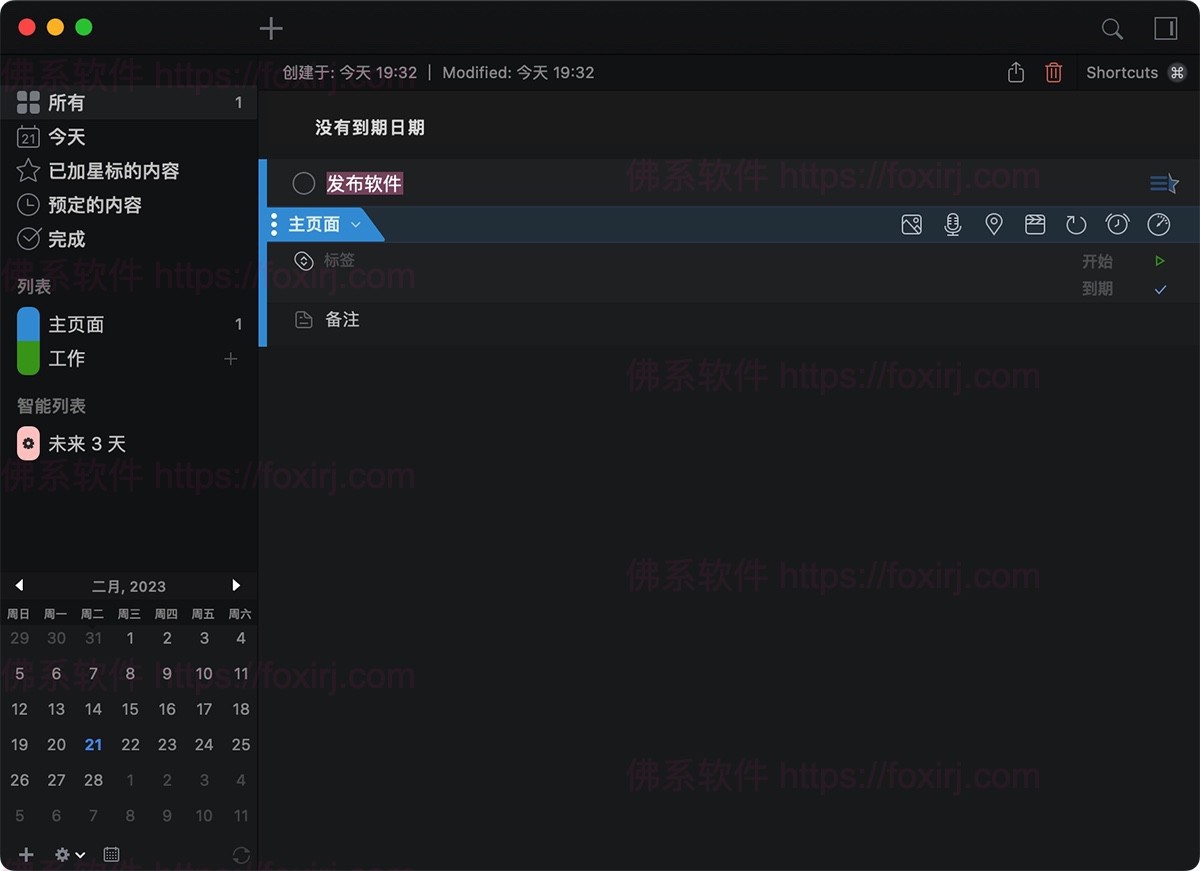1200x871 pixels.
Task: Open the calendar icon in the bottom bar
Action: point(111,854)
